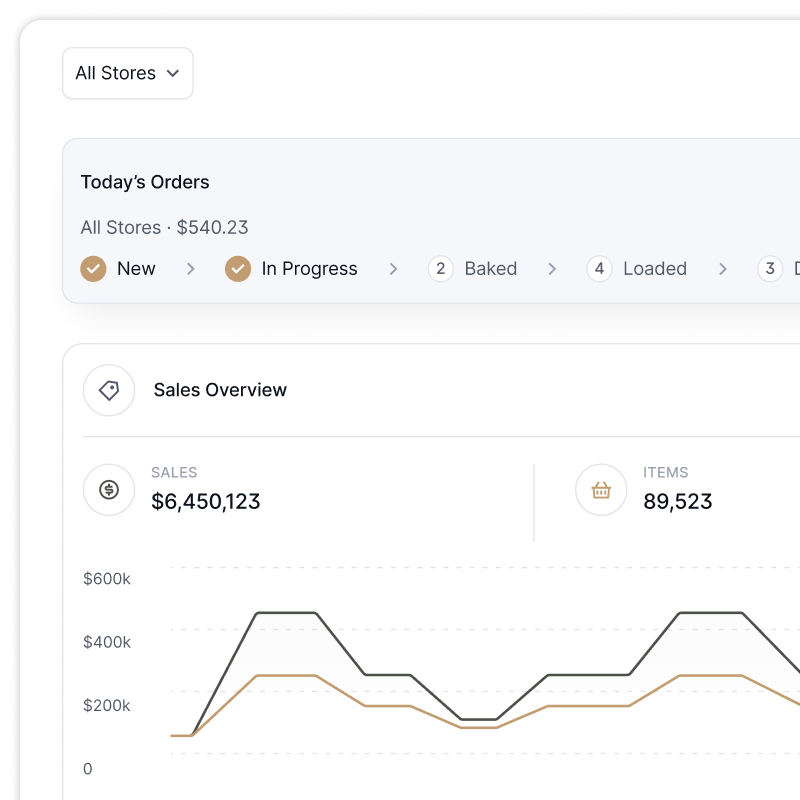
Task: Click the dark sales line on the chart
Action: tap(288, 612)
